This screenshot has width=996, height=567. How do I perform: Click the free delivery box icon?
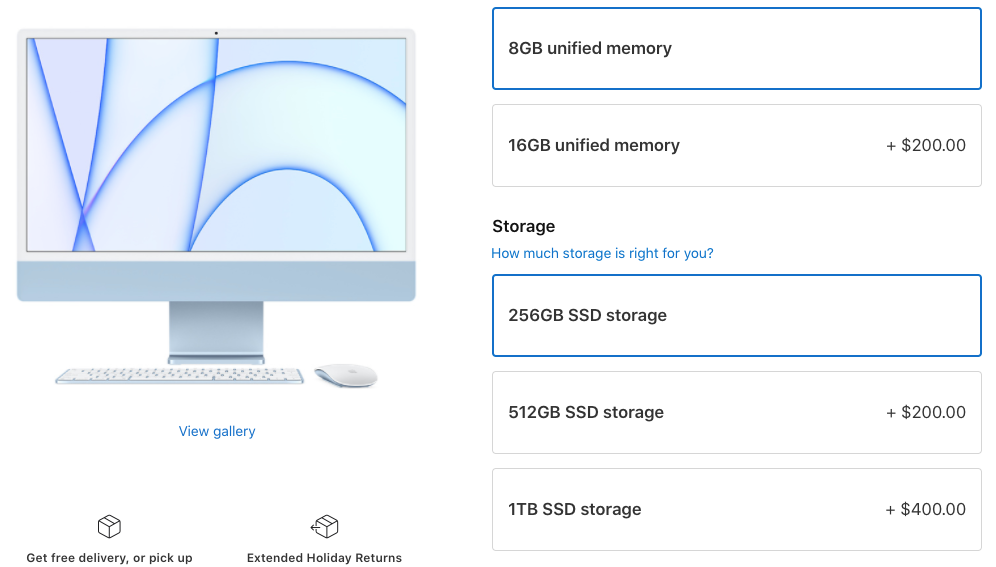pos(109,526)
